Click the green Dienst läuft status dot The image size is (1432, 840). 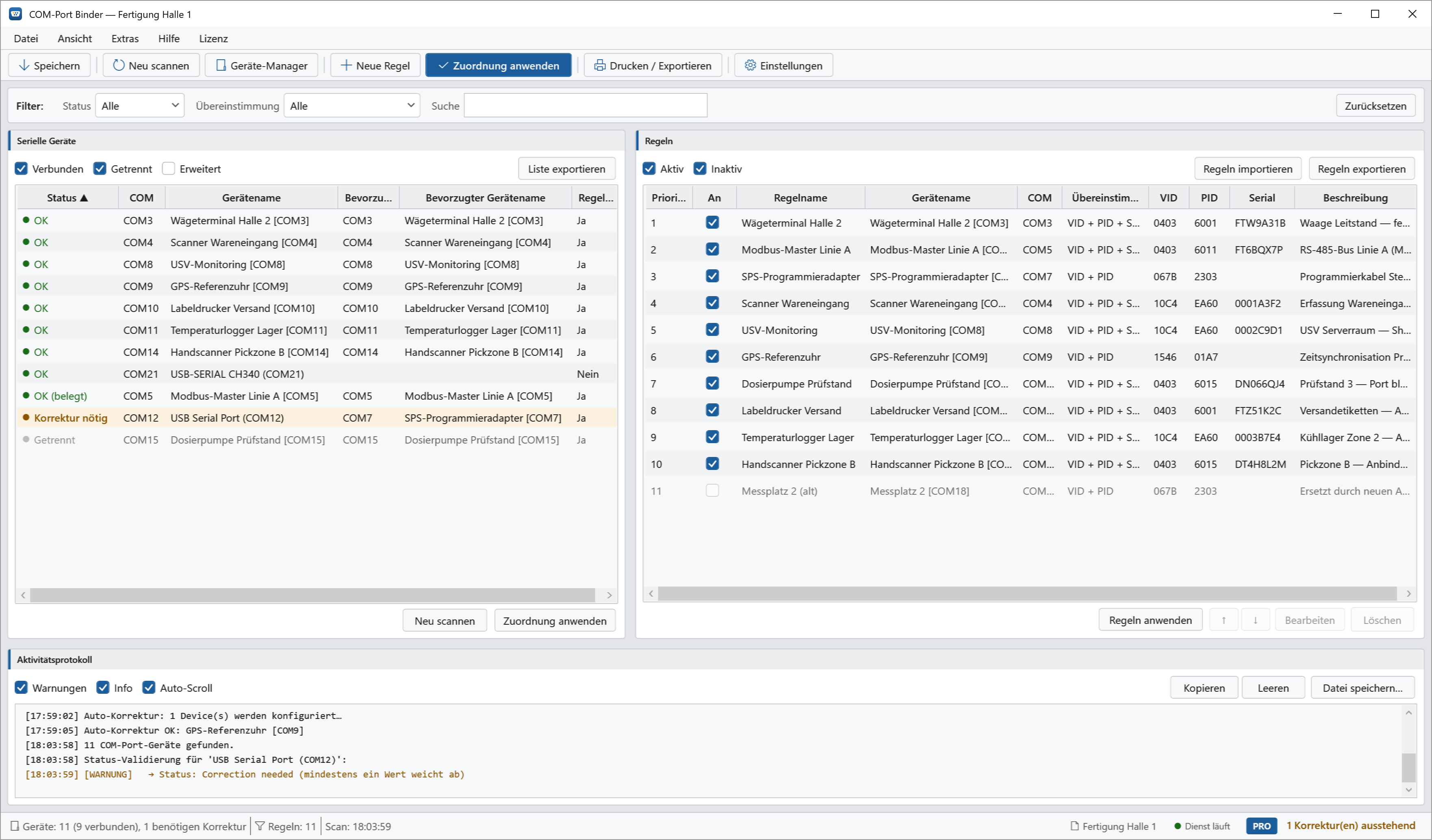click(1178, 826)
